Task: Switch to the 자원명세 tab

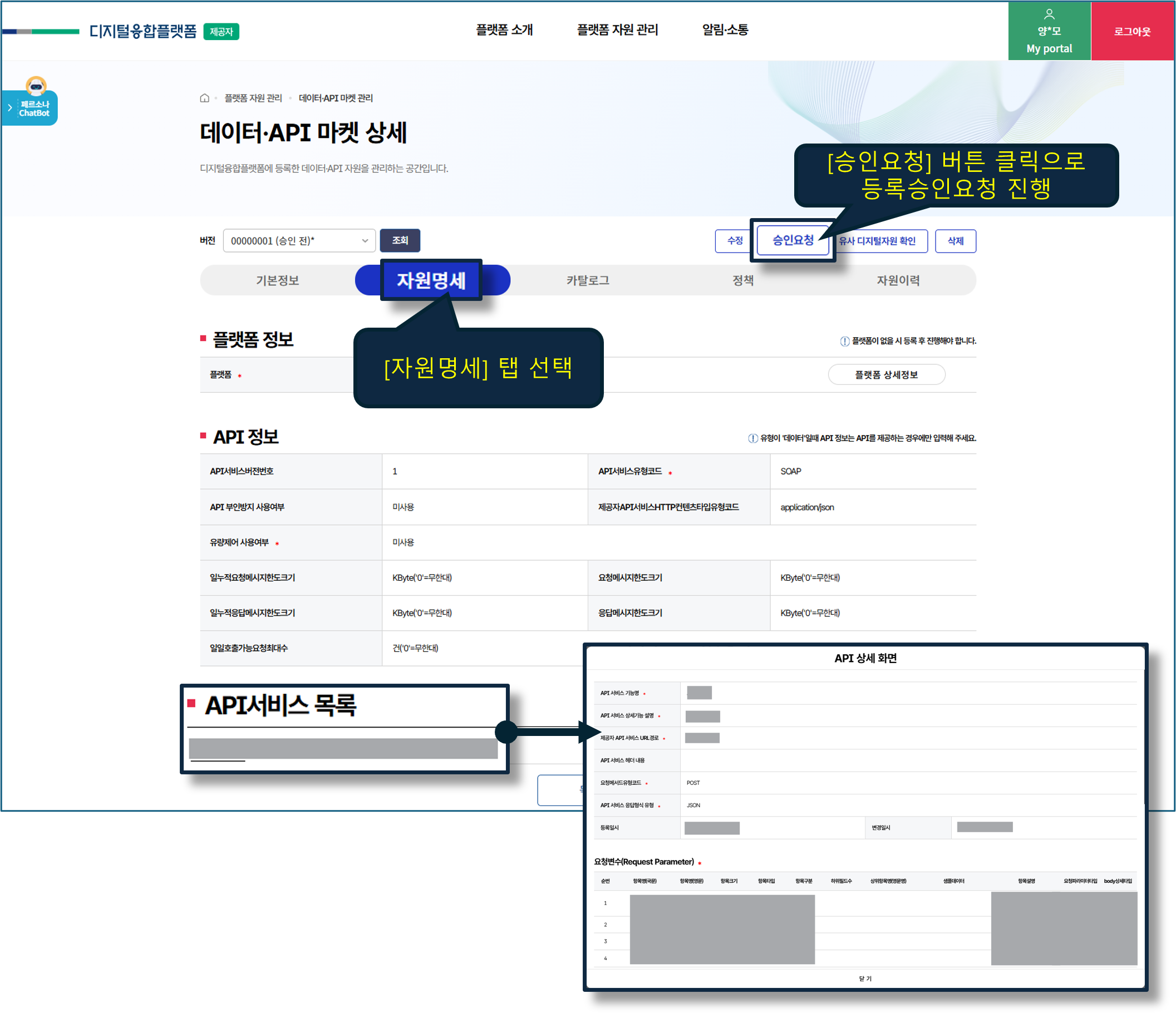Action: [x=431, y=280]
